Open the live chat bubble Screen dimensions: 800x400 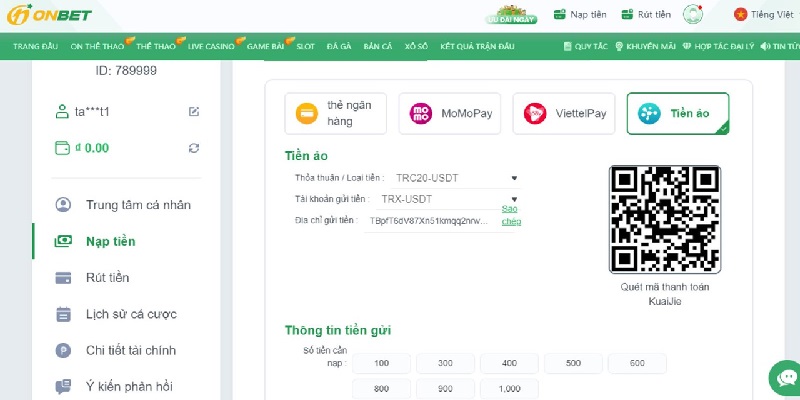(x=785, y=378)
